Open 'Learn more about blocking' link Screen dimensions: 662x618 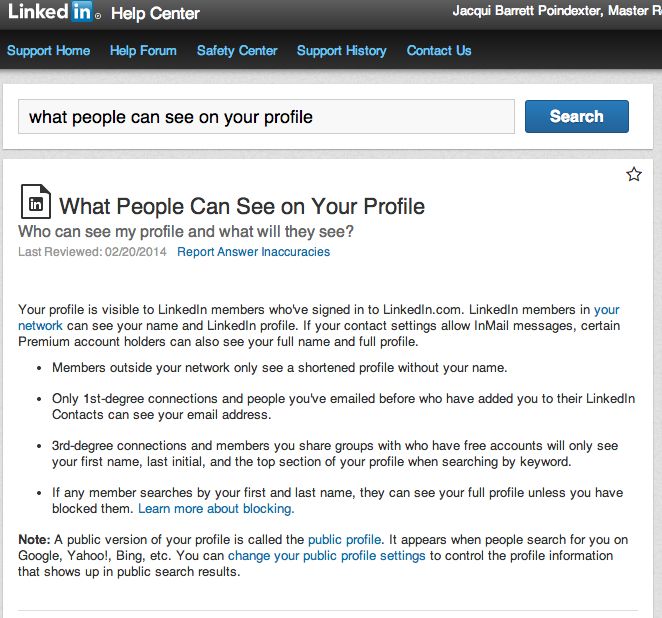(x=216, y=509)
